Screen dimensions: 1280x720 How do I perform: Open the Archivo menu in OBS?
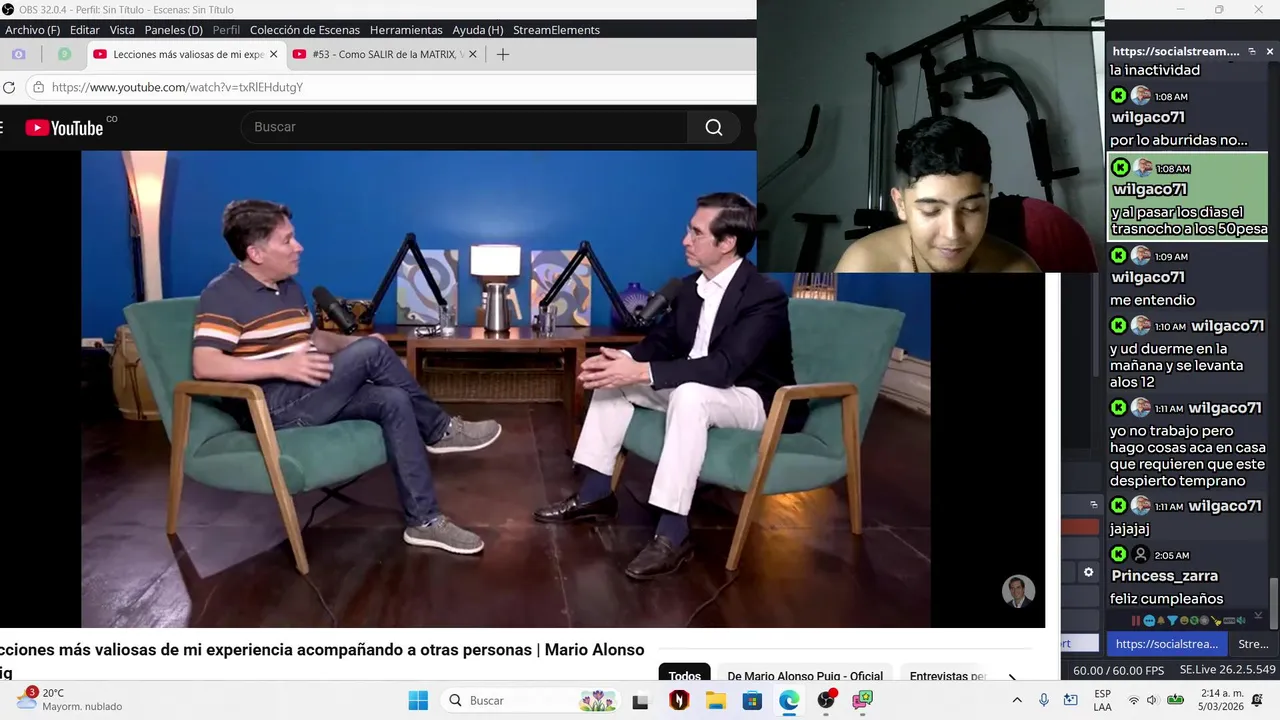pos(32,30)
